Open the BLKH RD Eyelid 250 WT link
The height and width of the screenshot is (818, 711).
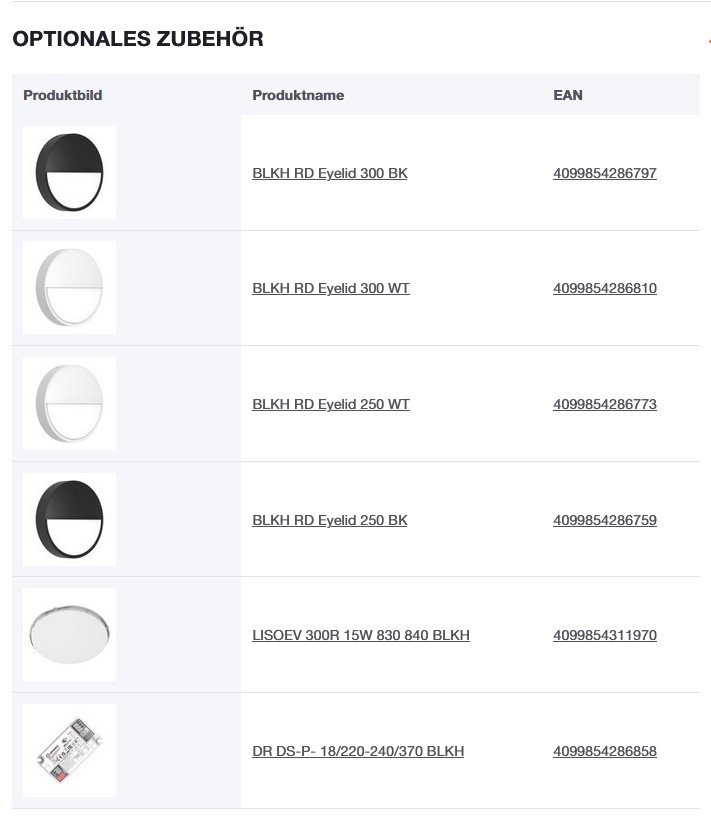coord(331,404)
